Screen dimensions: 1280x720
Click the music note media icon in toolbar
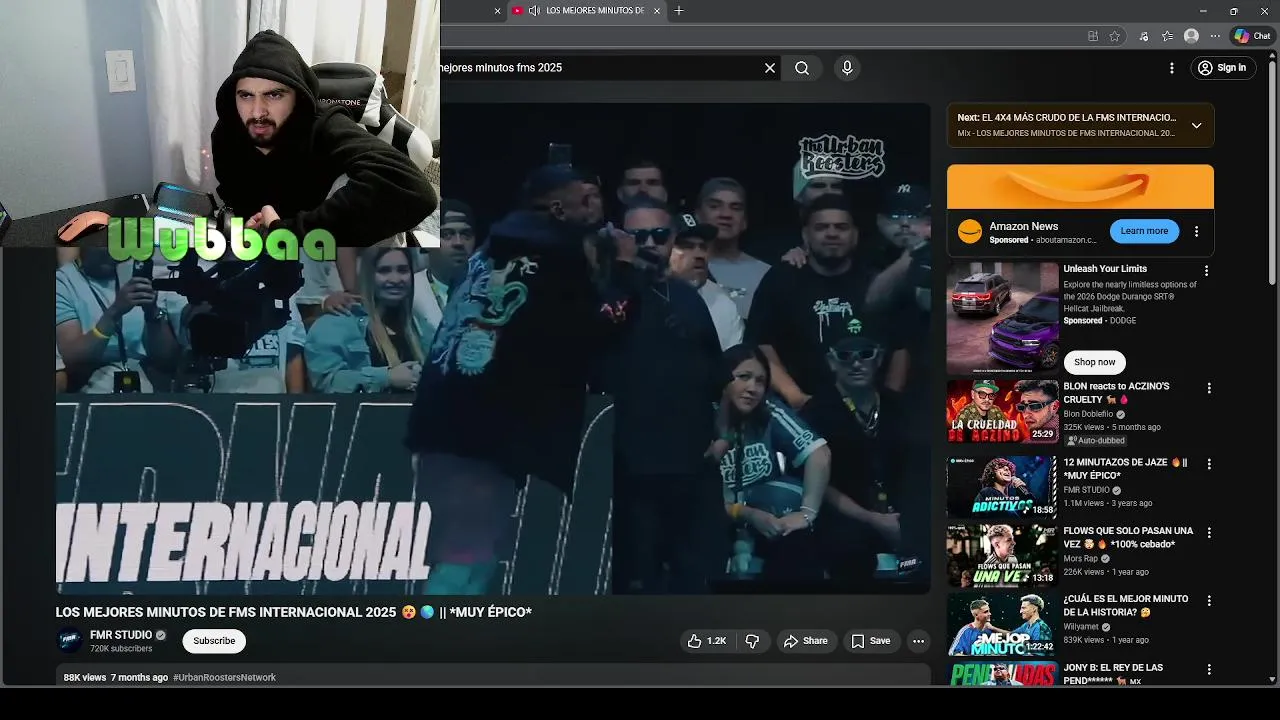click(x=1144, y=36)
